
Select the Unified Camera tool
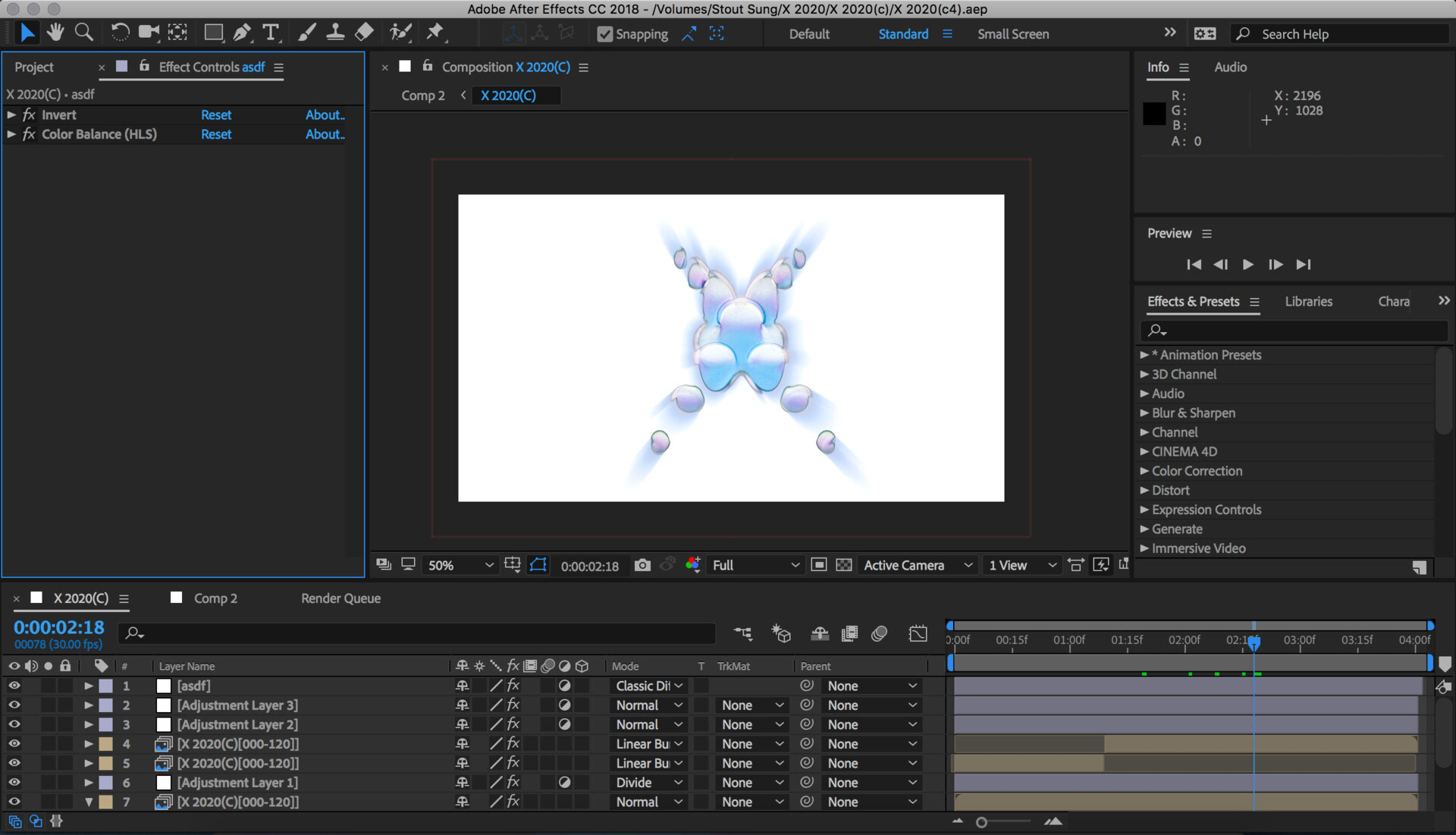point(149,33)
